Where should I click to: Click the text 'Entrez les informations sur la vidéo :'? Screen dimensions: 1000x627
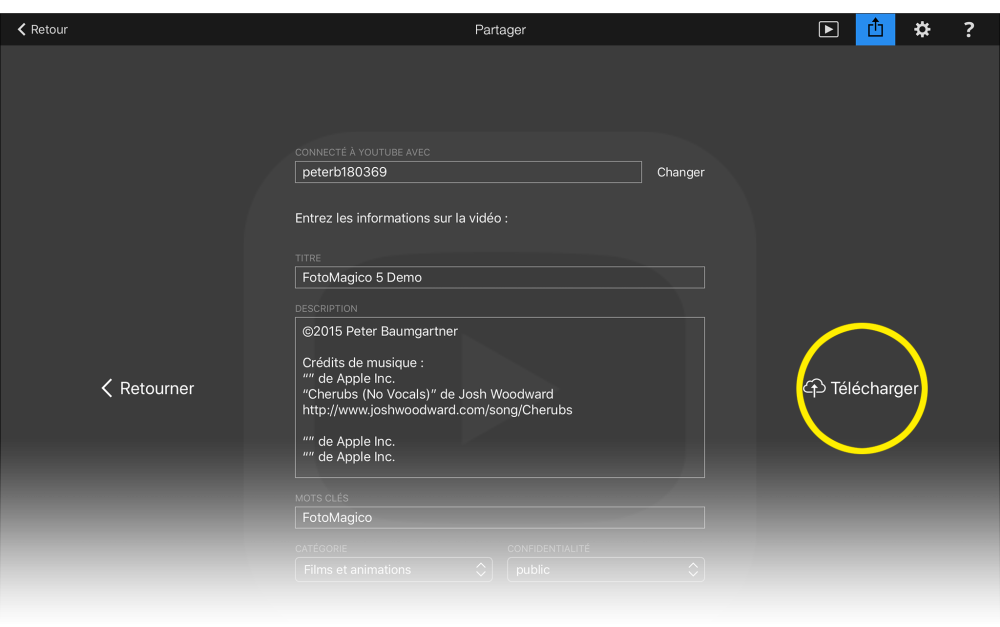click(401, 218)
